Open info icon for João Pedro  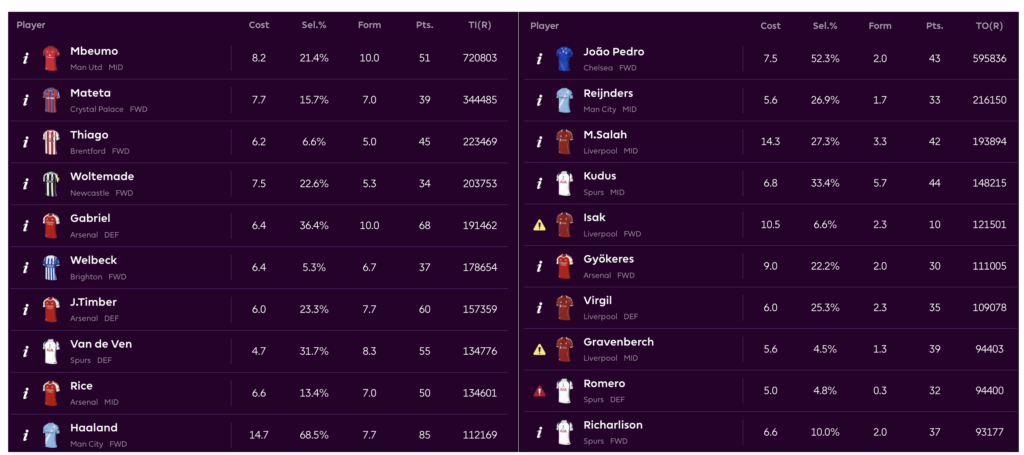coord(540,59)
